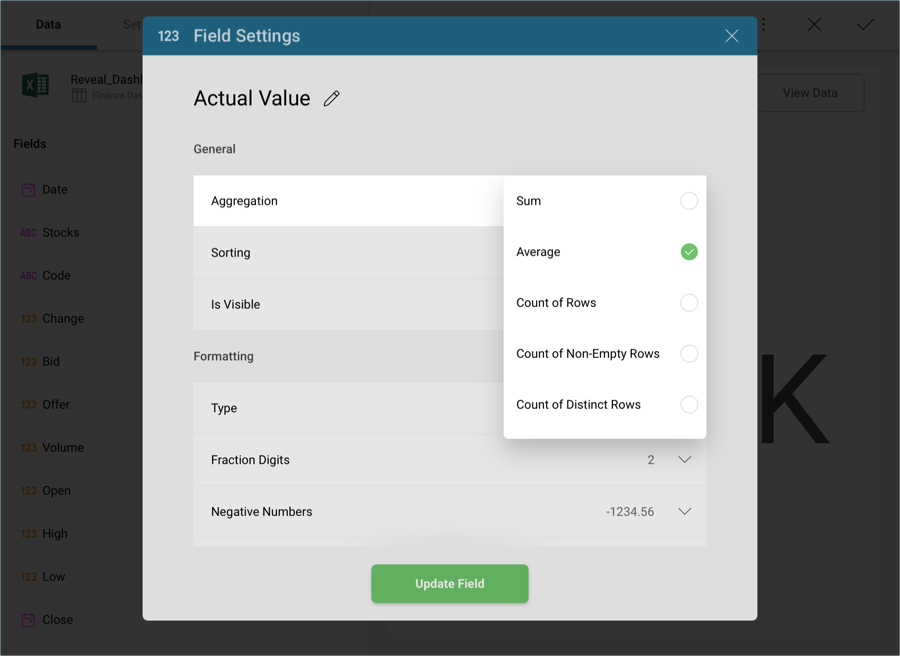The width and height of the screenshot is (900, 656).
Task: Choose the Count of Distinct Rows option
Action: (689, 405)
